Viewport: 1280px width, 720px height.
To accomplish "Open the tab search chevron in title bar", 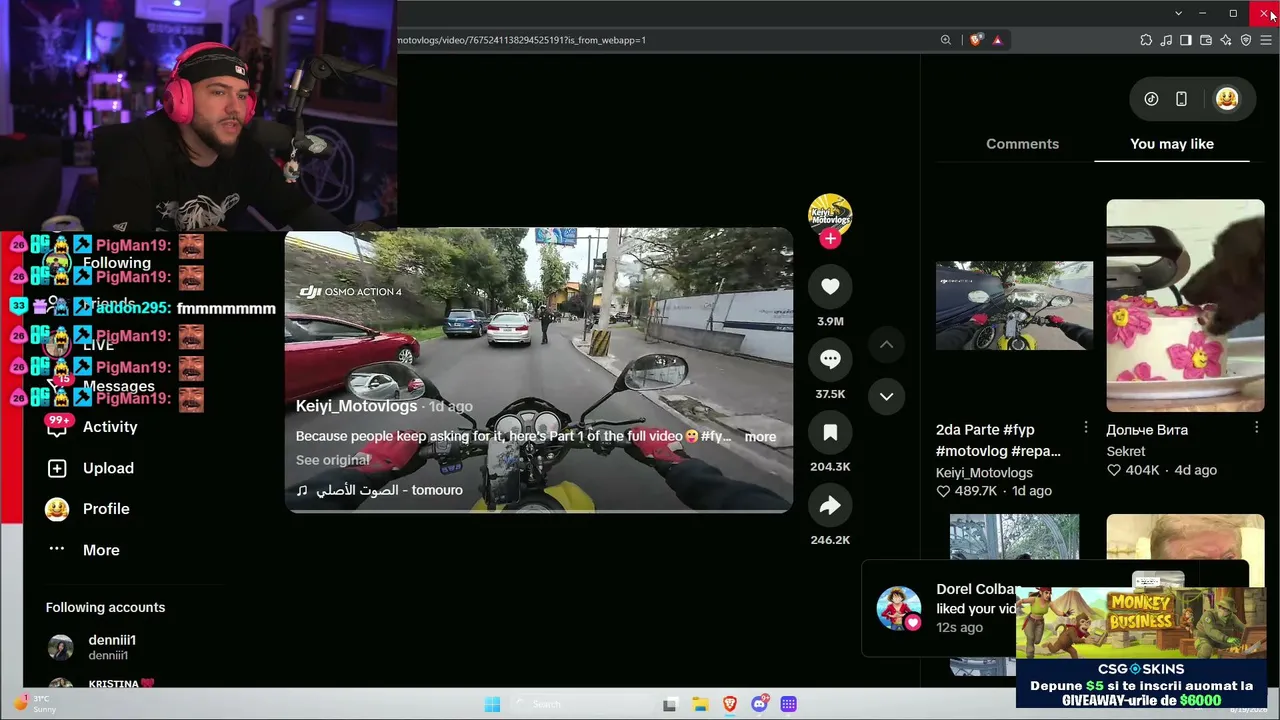I will tap(1178, 13).
